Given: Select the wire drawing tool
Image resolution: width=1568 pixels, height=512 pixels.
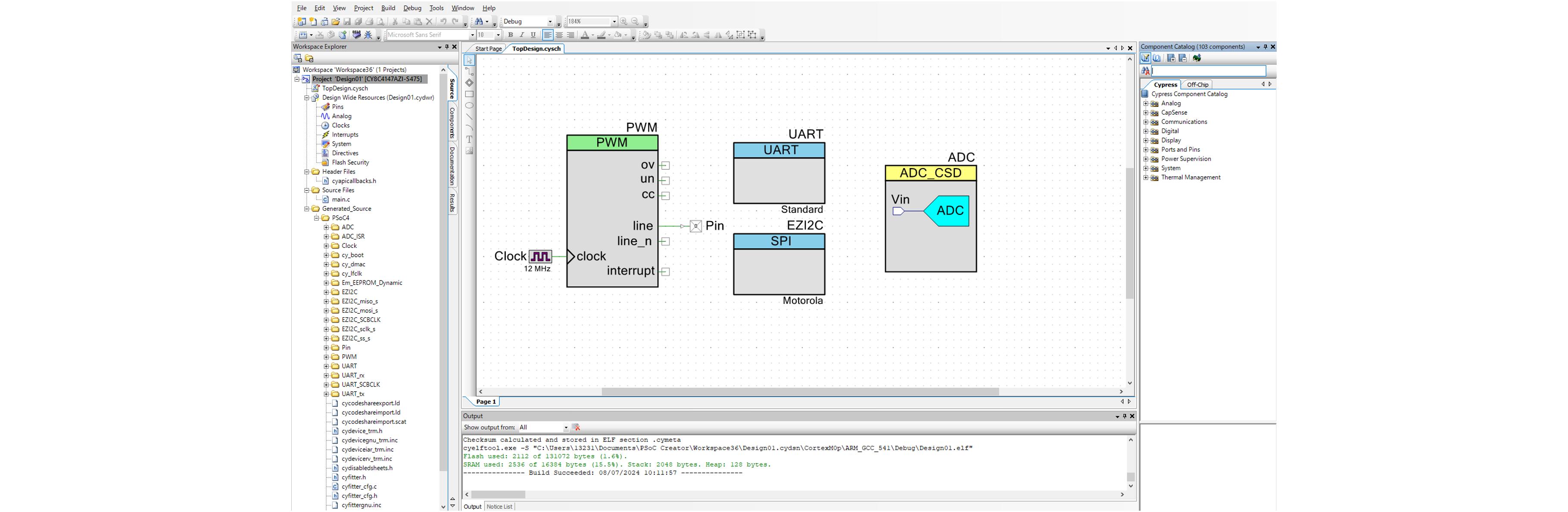Looking at the screenshot, I should point(469,71).
